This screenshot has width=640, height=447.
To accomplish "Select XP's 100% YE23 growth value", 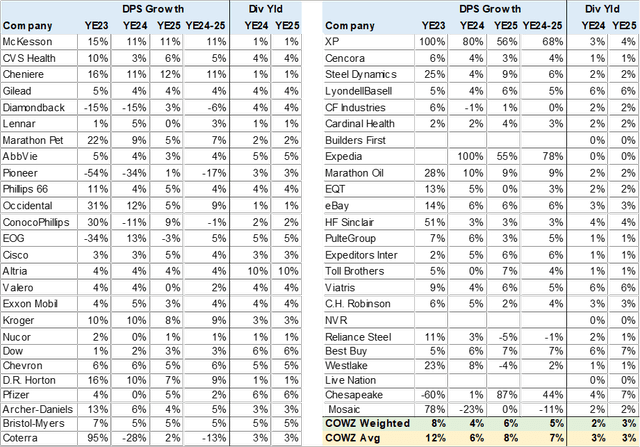I will point(432,42).
